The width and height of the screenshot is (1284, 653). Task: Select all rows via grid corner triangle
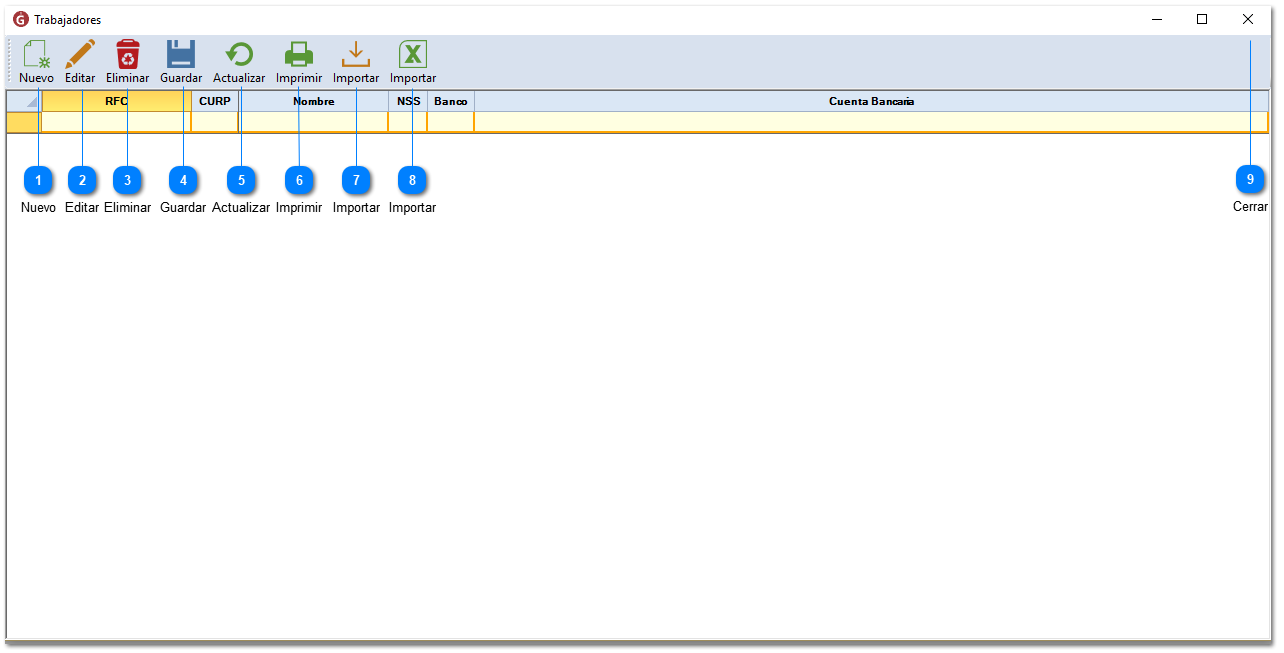pos(24,101)
